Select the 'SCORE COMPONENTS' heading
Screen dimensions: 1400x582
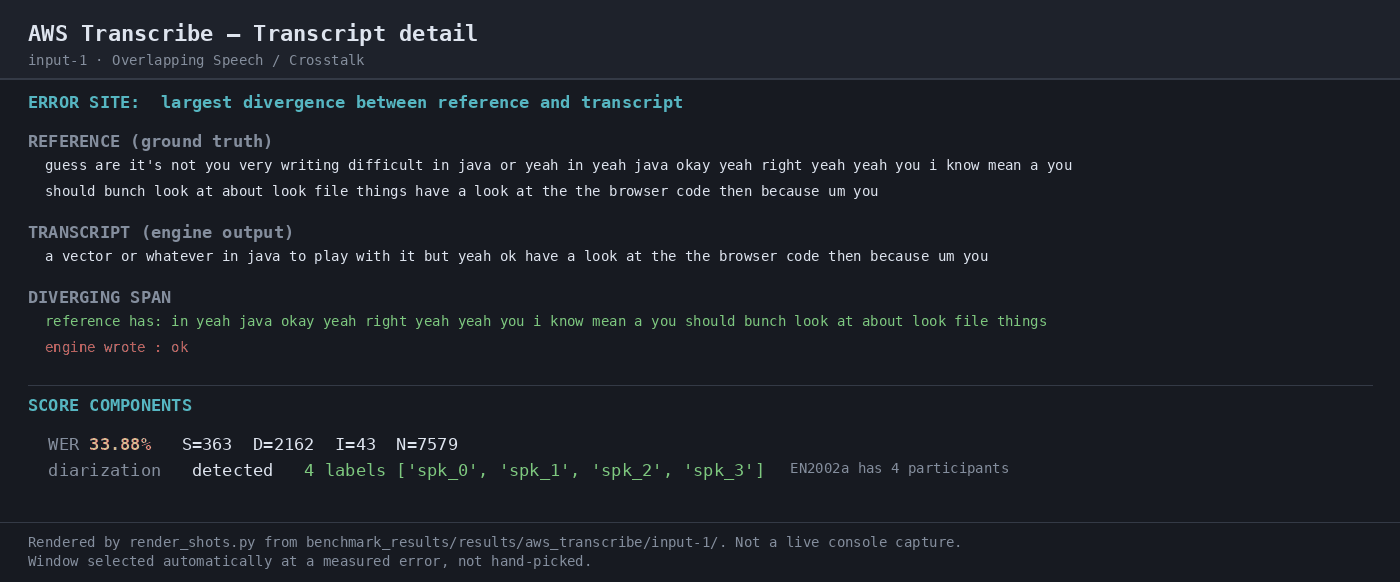click(x=110, y=406)
